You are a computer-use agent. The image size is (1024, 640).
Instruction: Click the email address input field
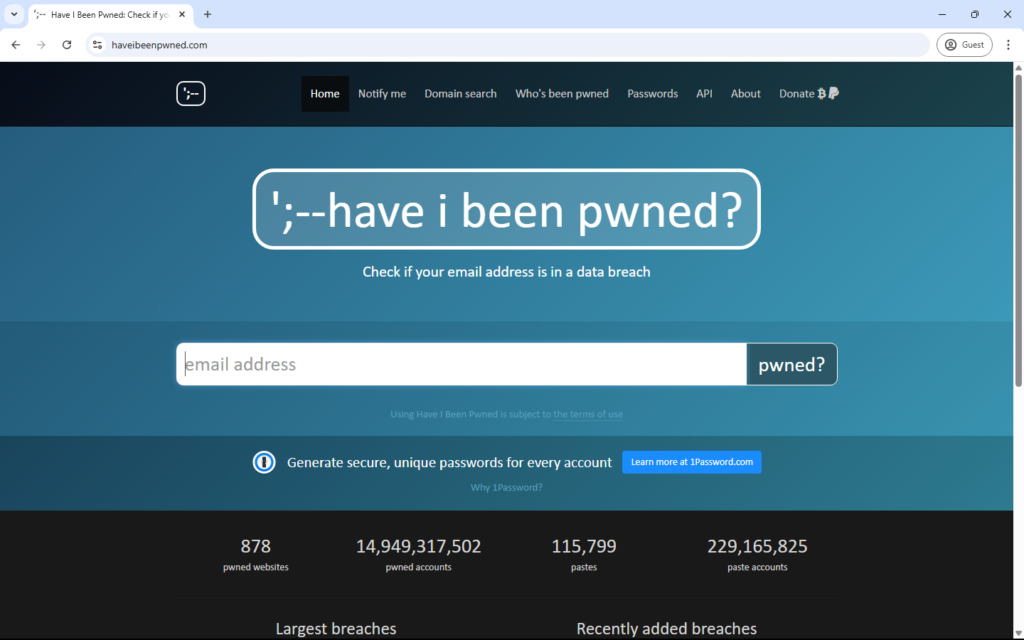click(x=462, y=364)
